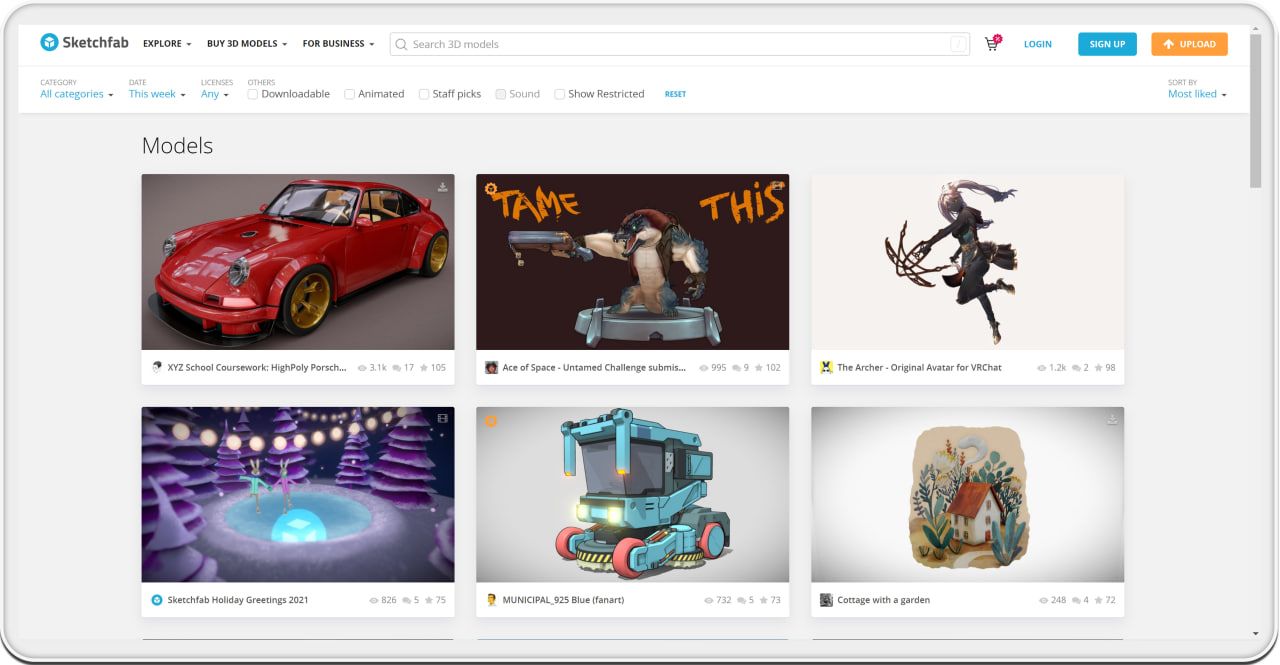
Task: Open the Most liked sort dropdown
Action: pyautogui.click(x=1196, y=94)
